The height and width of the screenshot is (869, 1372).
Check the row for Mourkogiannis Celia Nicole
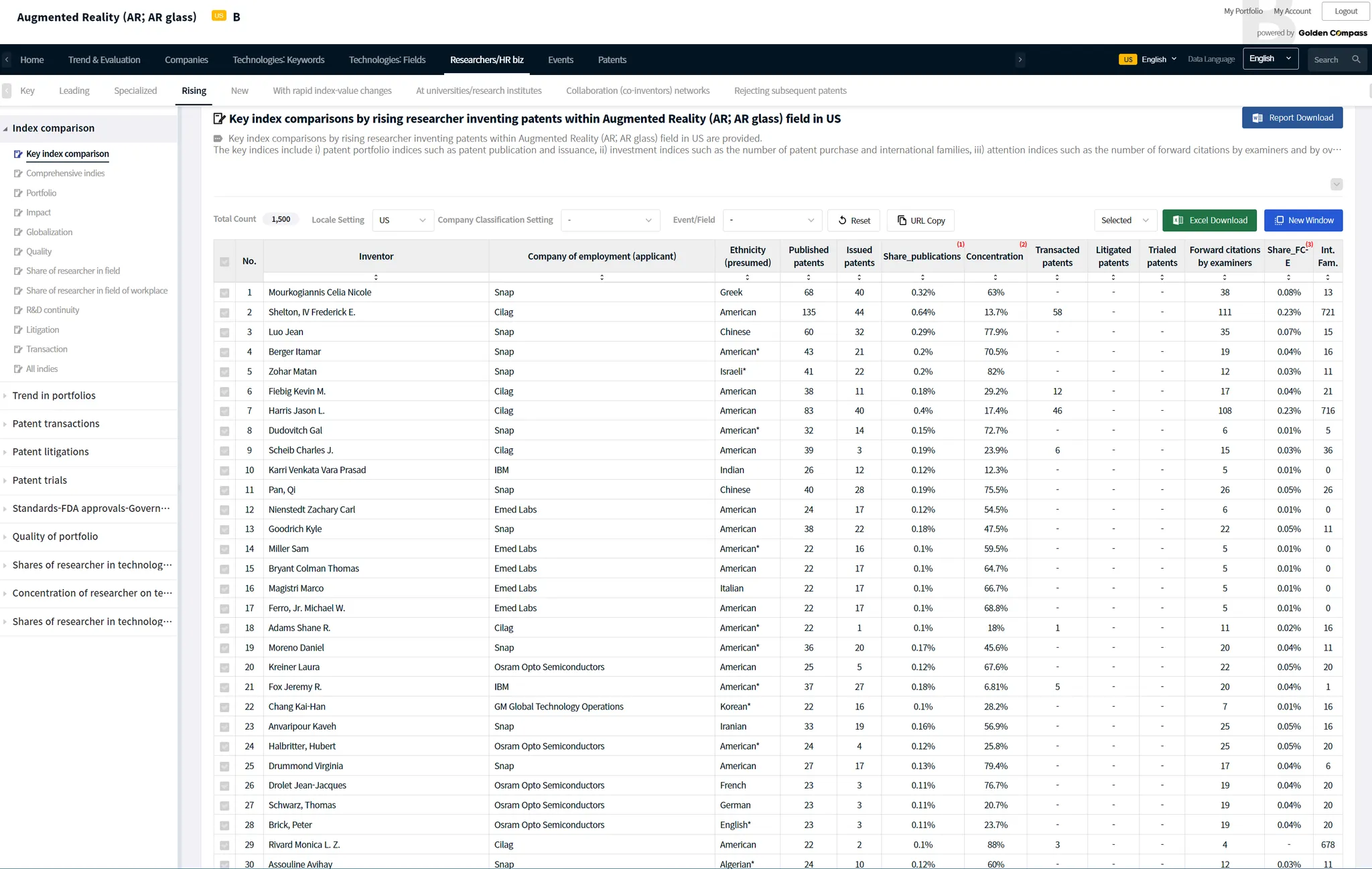click(224, 293)
